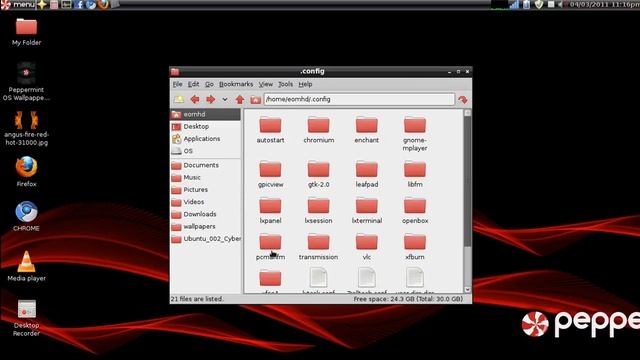640x360 pixels.
Task: Open My Folder desktop icon
Action: coord(27,31)
